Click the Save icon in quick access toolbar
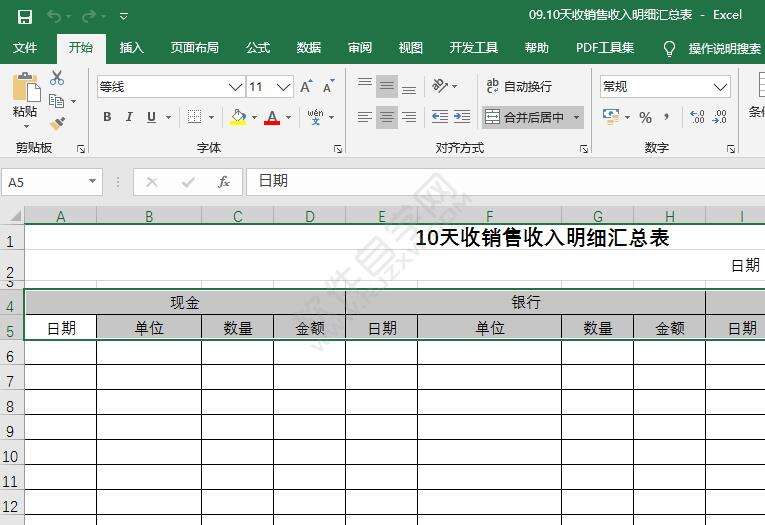The width and height of the screenshot is (765, 525). [x=25, y=17]
